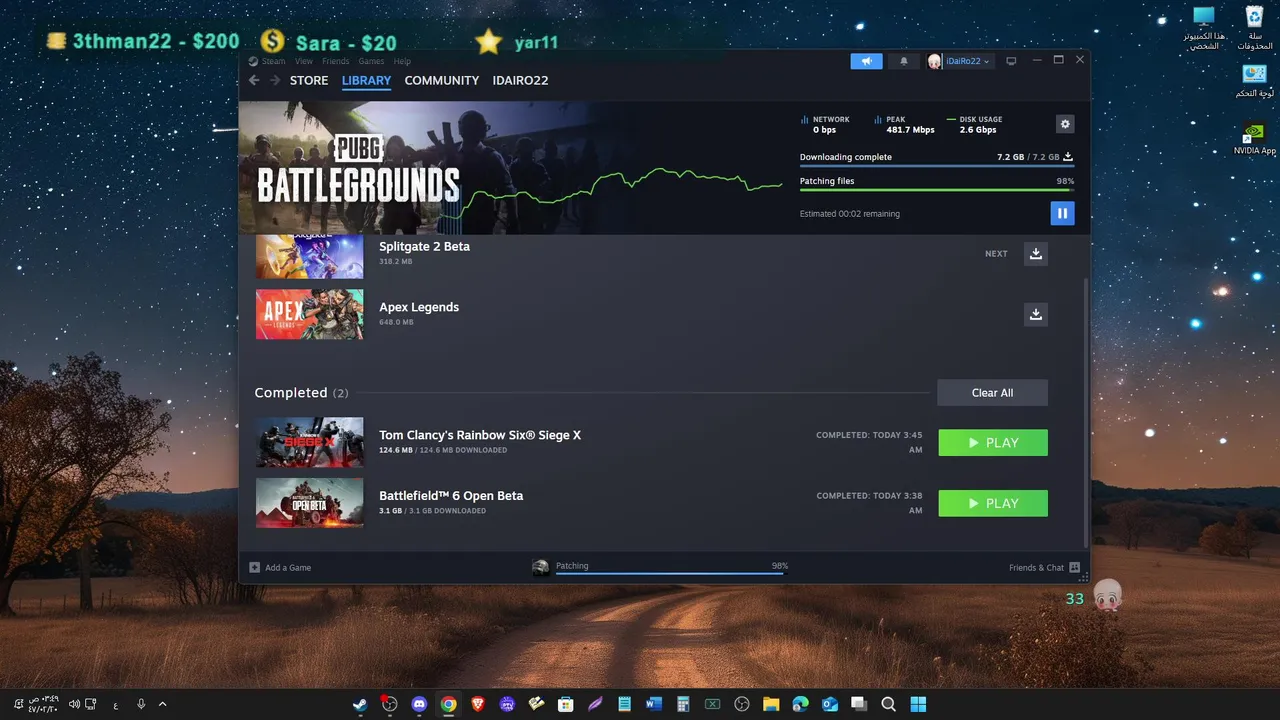This screenshot has height=720, width=1280.
Task: Click Battlefield 6 Open Beta title
Action: coord(451,495)
